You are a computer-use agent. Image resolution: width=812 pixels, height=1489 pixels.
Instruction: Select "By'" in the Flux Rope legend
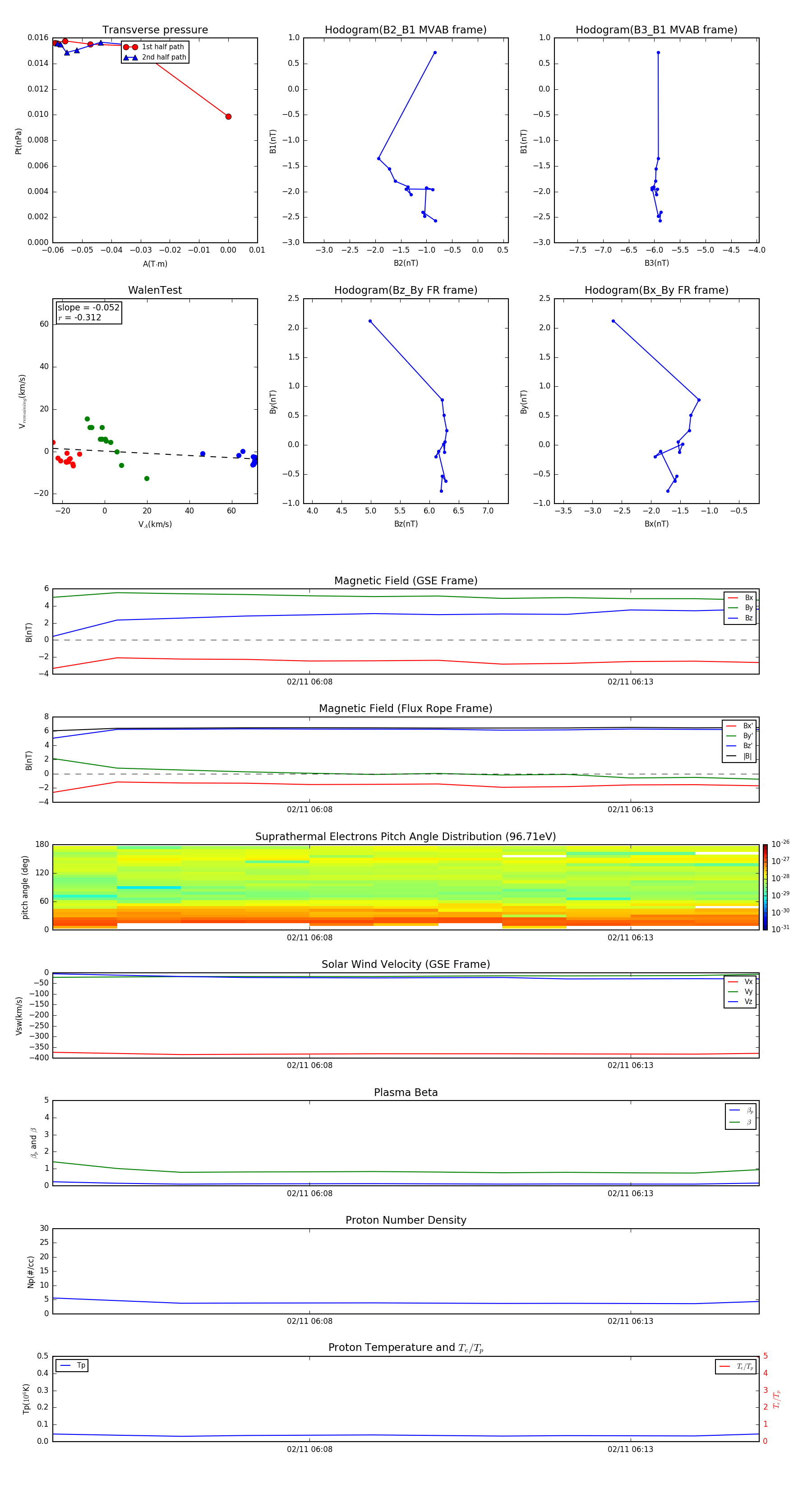[x=740, y=736]
